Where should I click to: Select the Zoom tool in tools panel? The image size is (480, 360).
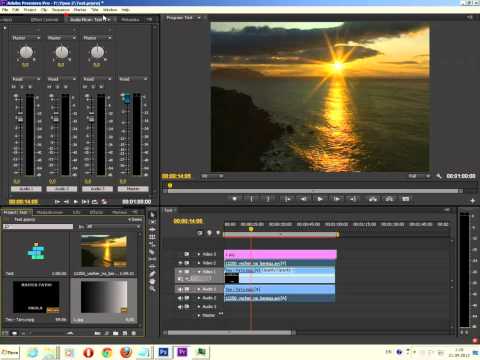pyautogui.click(x=152, y=289)
